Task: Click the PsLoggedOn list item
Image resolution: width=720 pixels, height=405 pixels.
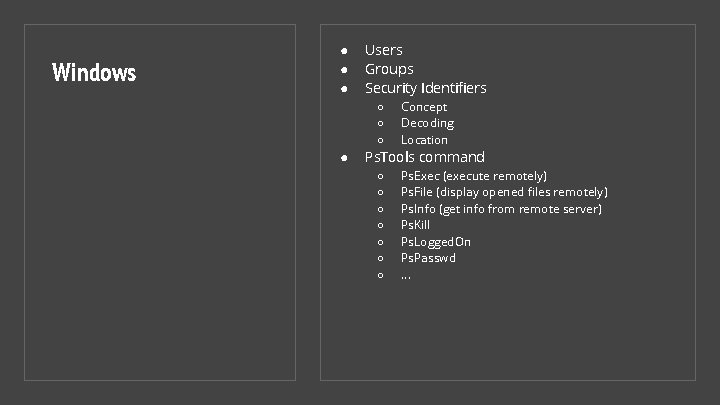Action: [x=436, y=242]
